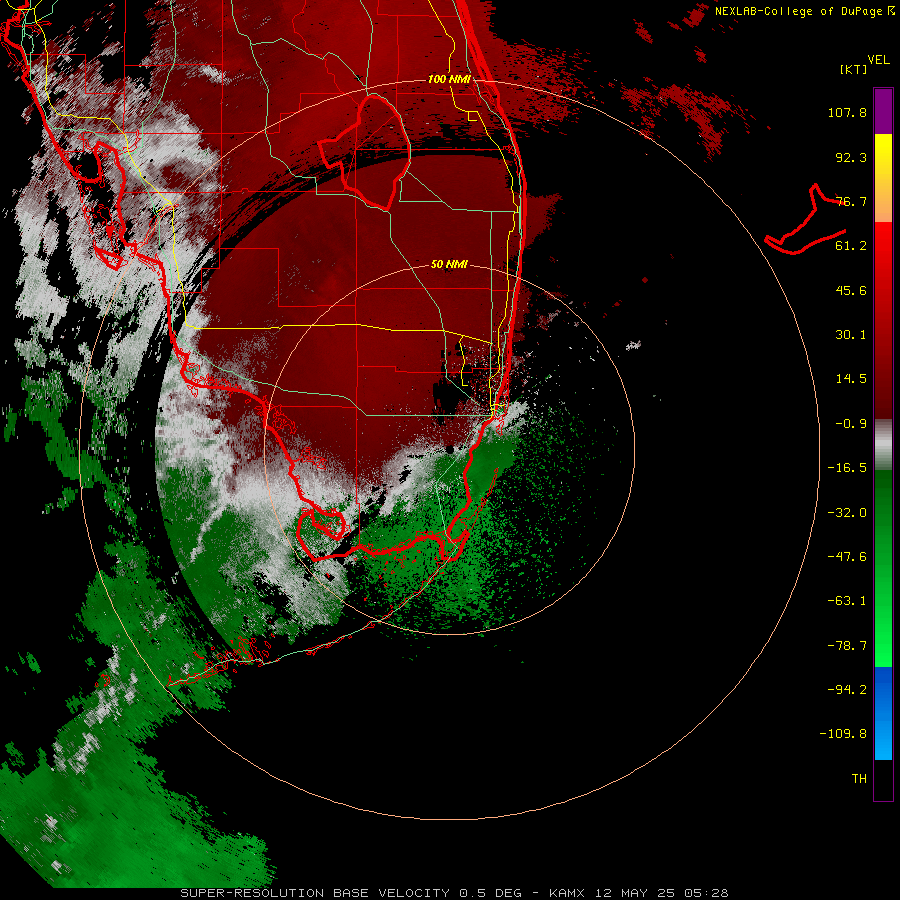The image size is (900, 900).
Task: Click the 76.7 legend value
Action: point(851,201)
